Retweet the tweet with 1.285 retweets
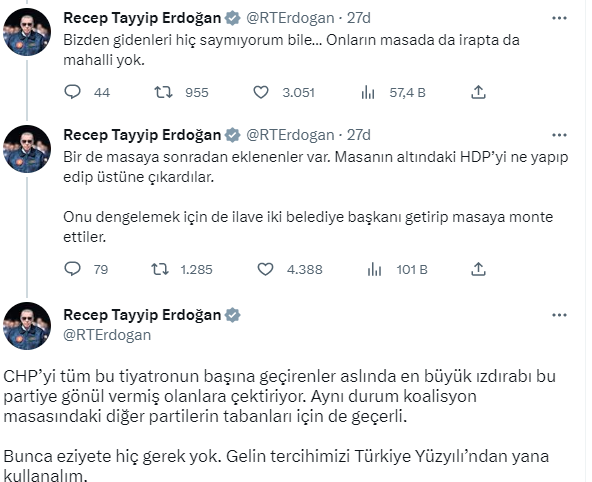Image resolution: width=592 pixels, height=482 pixels. tap(160, 269)
